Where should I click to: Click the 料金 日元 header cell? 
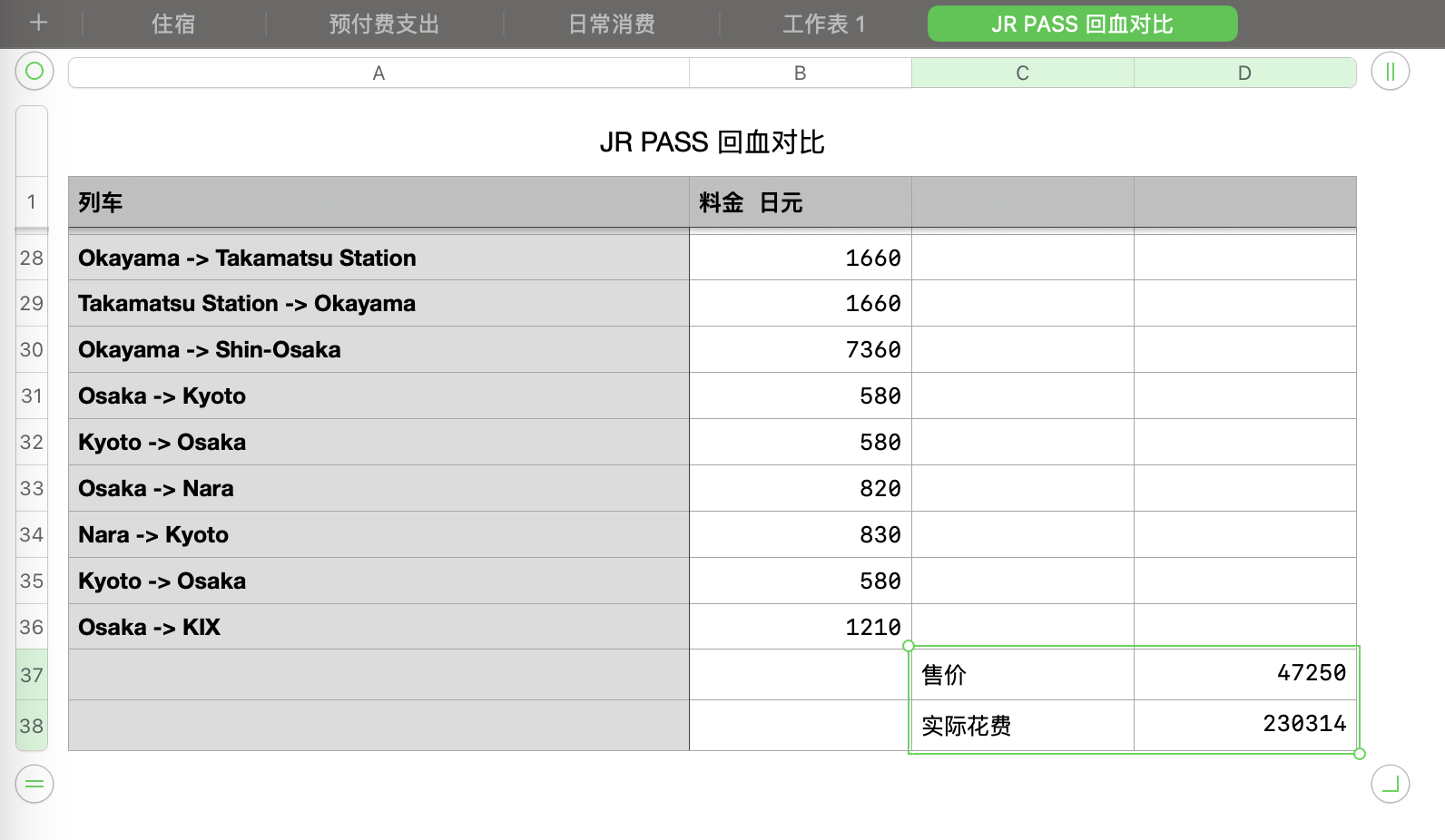pyautogui.click(x=800, y=201)
